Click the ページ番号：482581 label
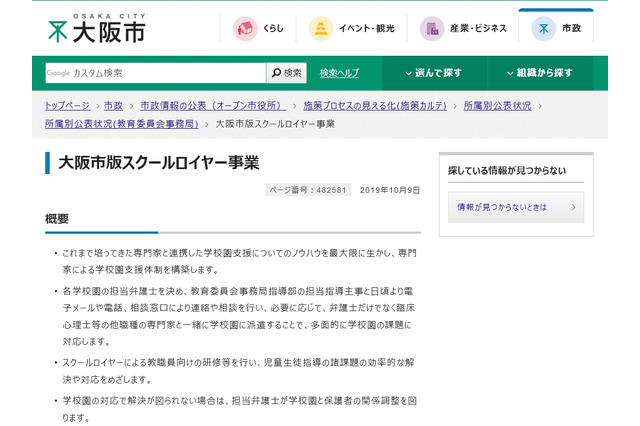 coord(308,190)
